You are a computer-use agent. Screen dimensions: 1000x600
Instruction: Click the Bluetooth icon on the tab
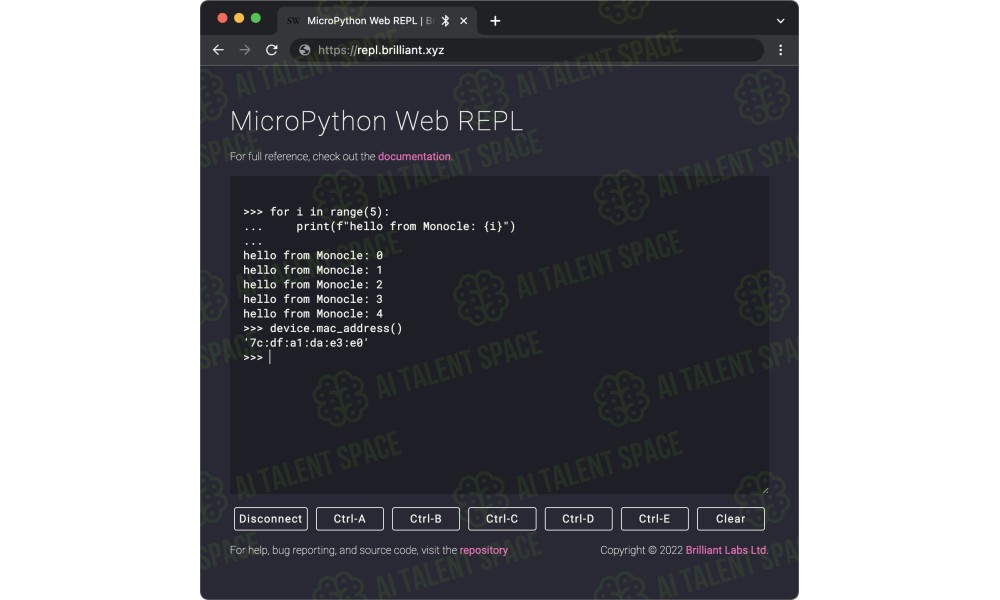click(x=446, y=21)
